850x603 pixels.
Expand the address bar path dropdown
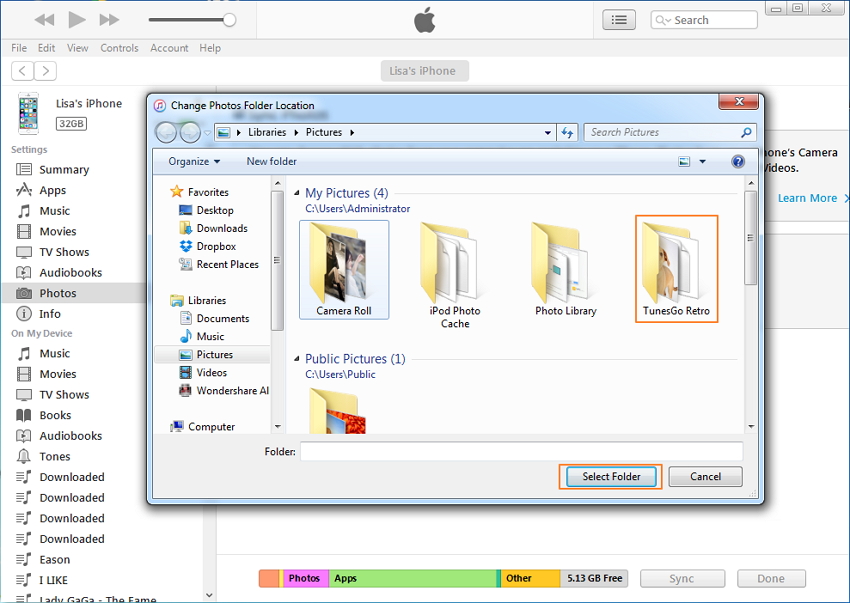click(x=548, y=132)
